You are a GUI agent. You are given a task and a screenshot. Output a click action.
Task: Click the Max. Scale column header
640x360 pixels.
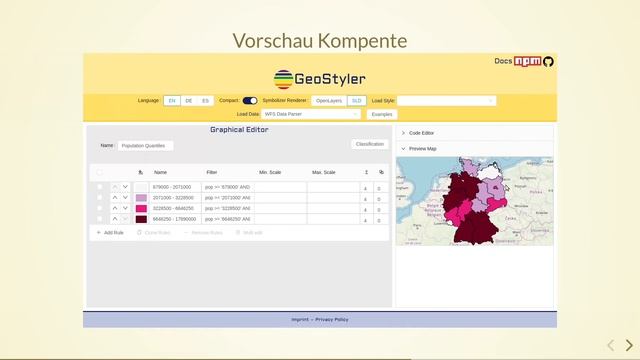tap(324, 172)
